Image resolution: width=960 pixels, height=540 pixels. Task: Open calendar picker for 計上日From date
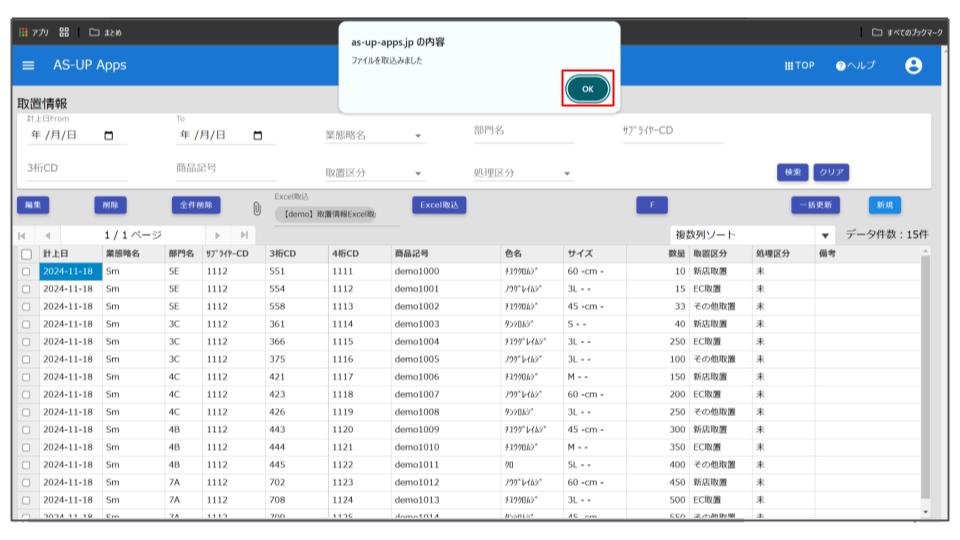tap(109, 135)
